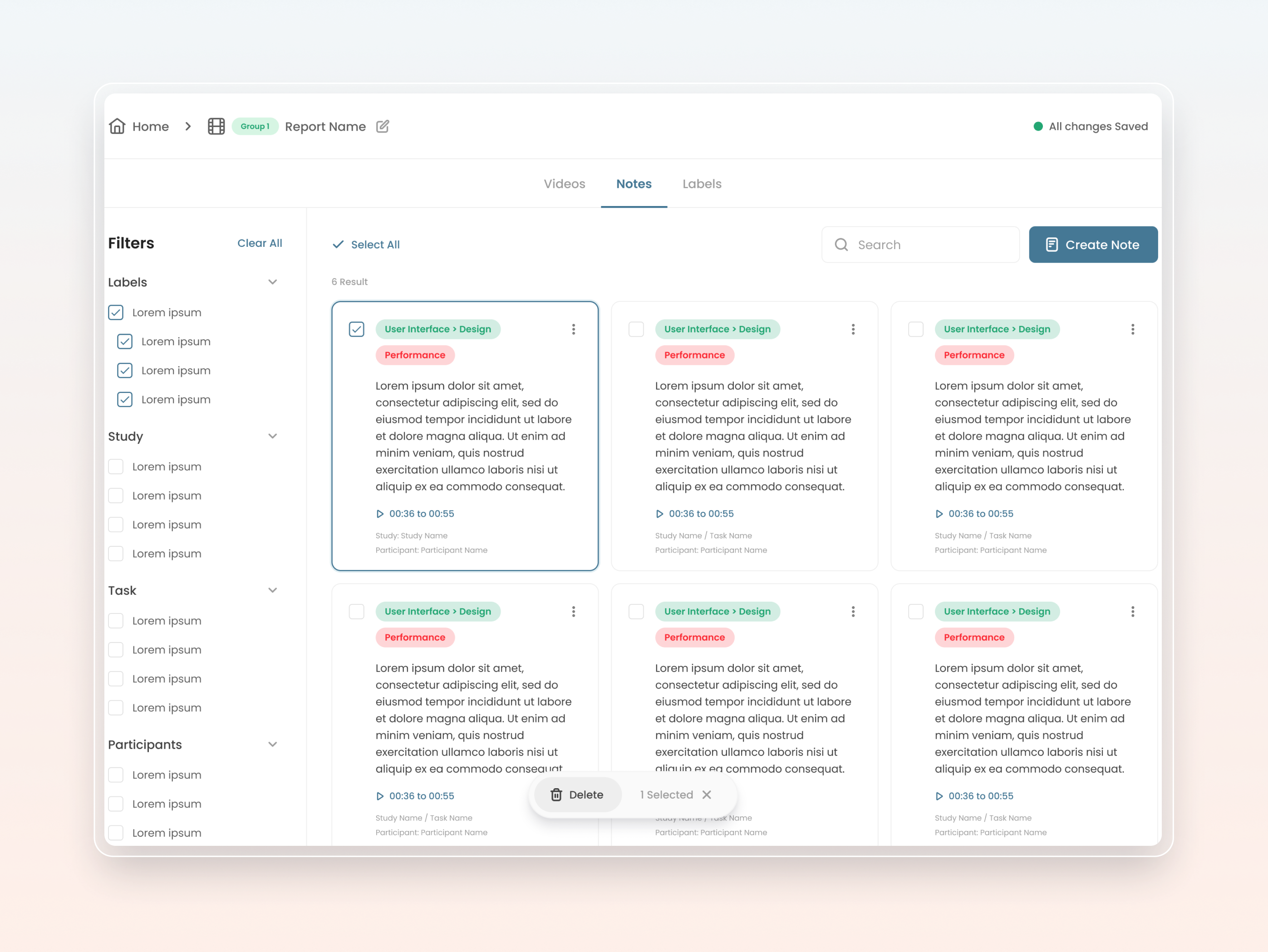Click the Select All checkmark icon
1268x952 pixels.
338,244
